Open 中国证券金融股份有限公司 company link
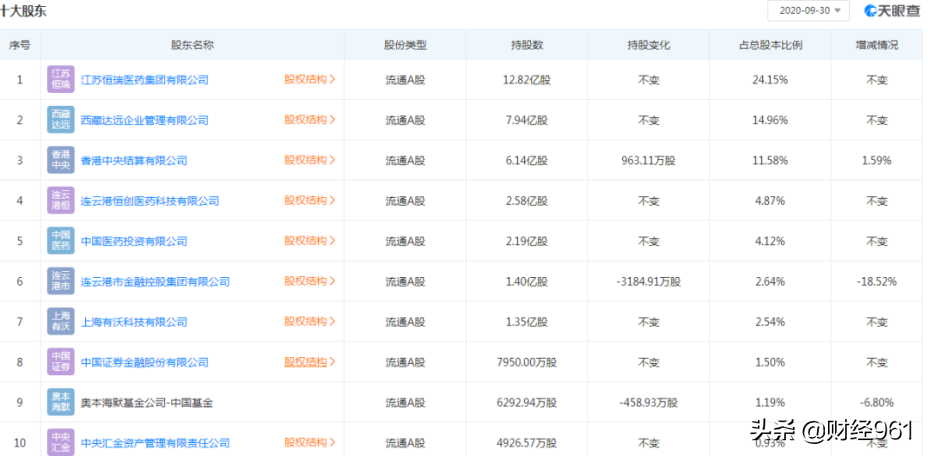Screen dimensions: 928x456 tap(144, 362)
